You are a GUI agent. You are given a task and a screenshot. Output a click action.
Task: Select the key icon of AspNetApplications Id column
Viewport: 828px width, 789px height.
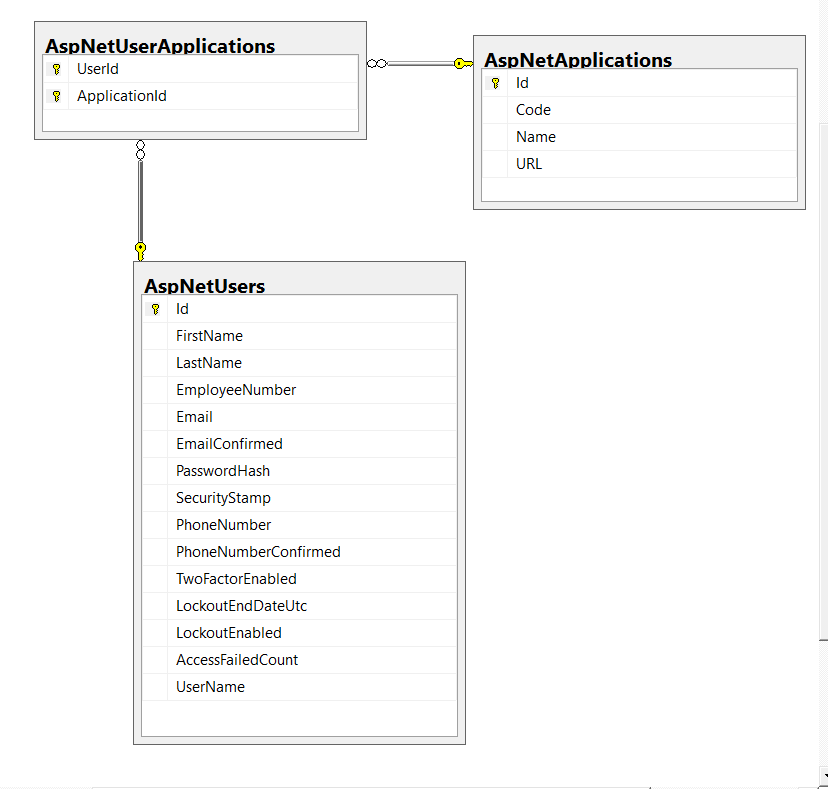click(495, 84)
